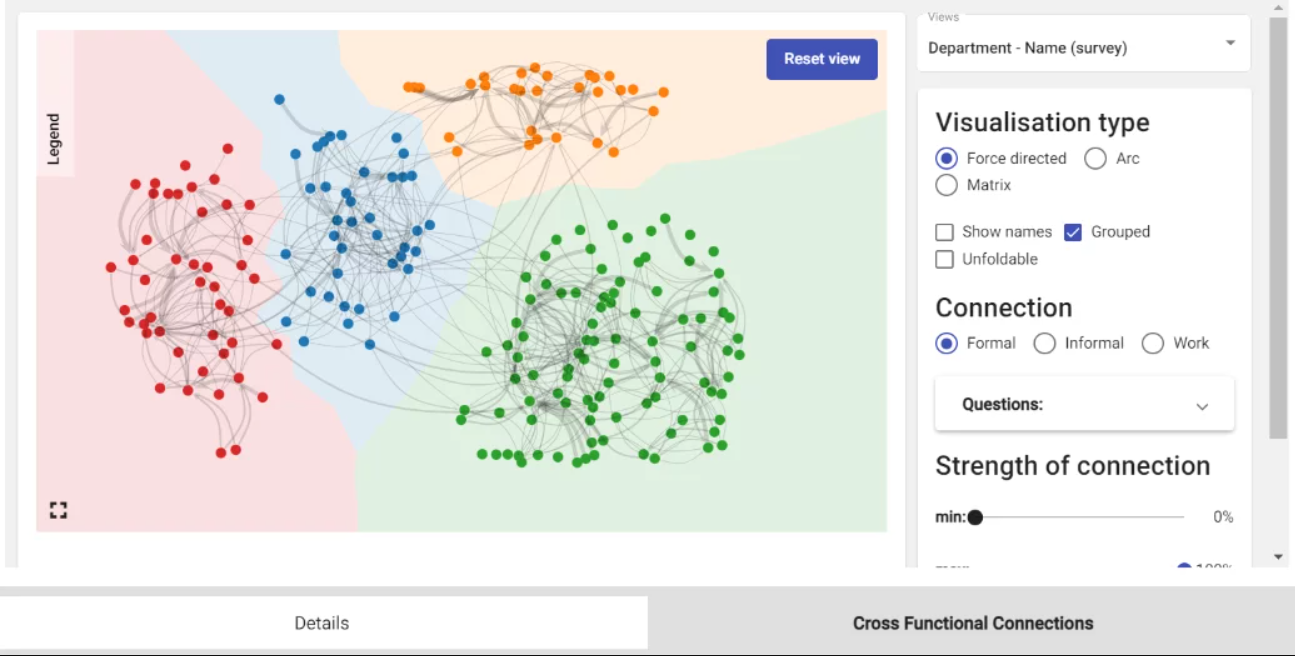Open the Cross Functional Connections tab
The height and width of the screenshot is (656, 1295).
click(x=971, y=622)
